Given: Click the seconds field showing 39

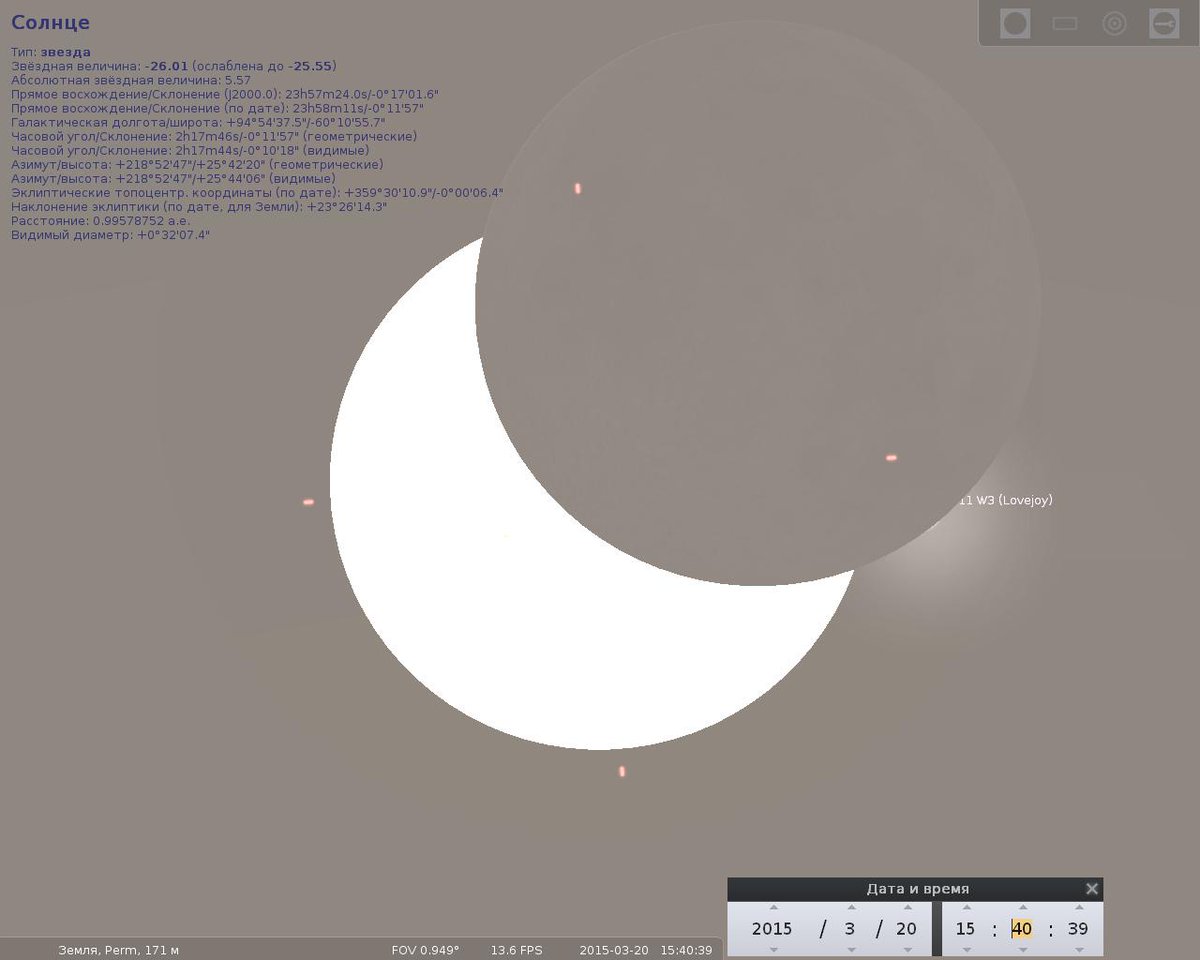Looking at the screenshot, I should pos(1078,929).
